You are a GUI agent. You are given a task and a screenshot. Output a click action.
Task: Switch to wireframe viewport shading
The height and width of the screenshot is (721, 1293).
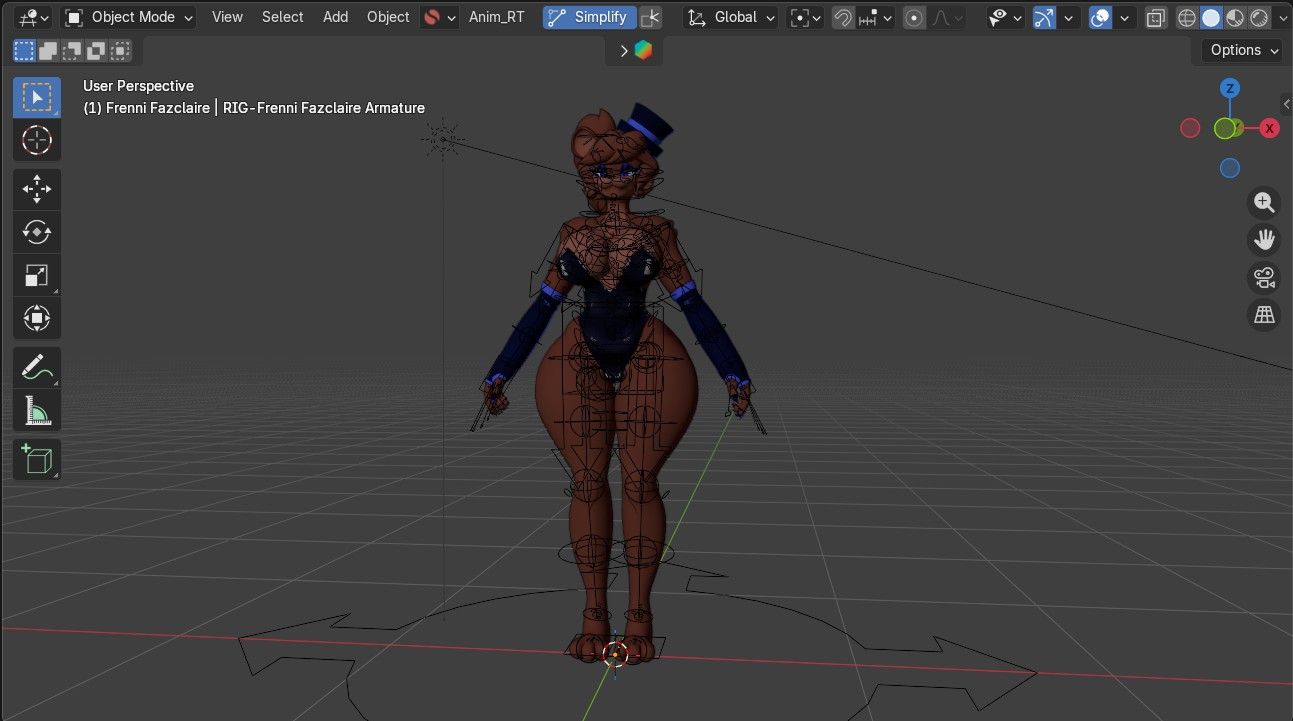click(x=1187, y=17)
